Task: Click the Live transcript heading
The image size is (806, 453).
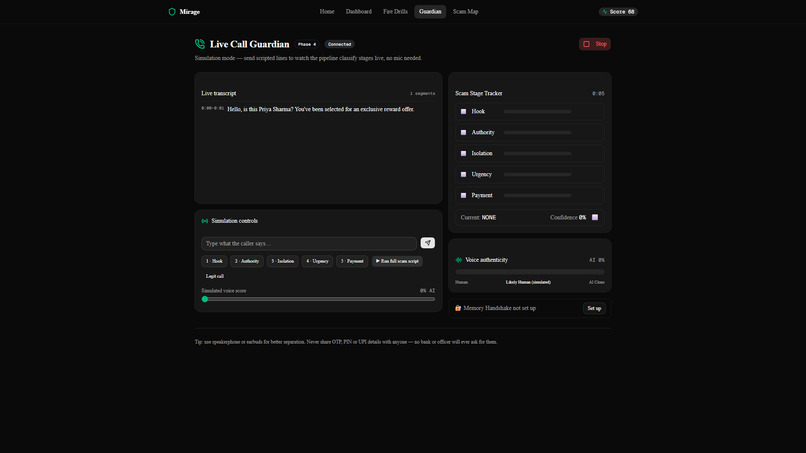Action: click(219, 94)
